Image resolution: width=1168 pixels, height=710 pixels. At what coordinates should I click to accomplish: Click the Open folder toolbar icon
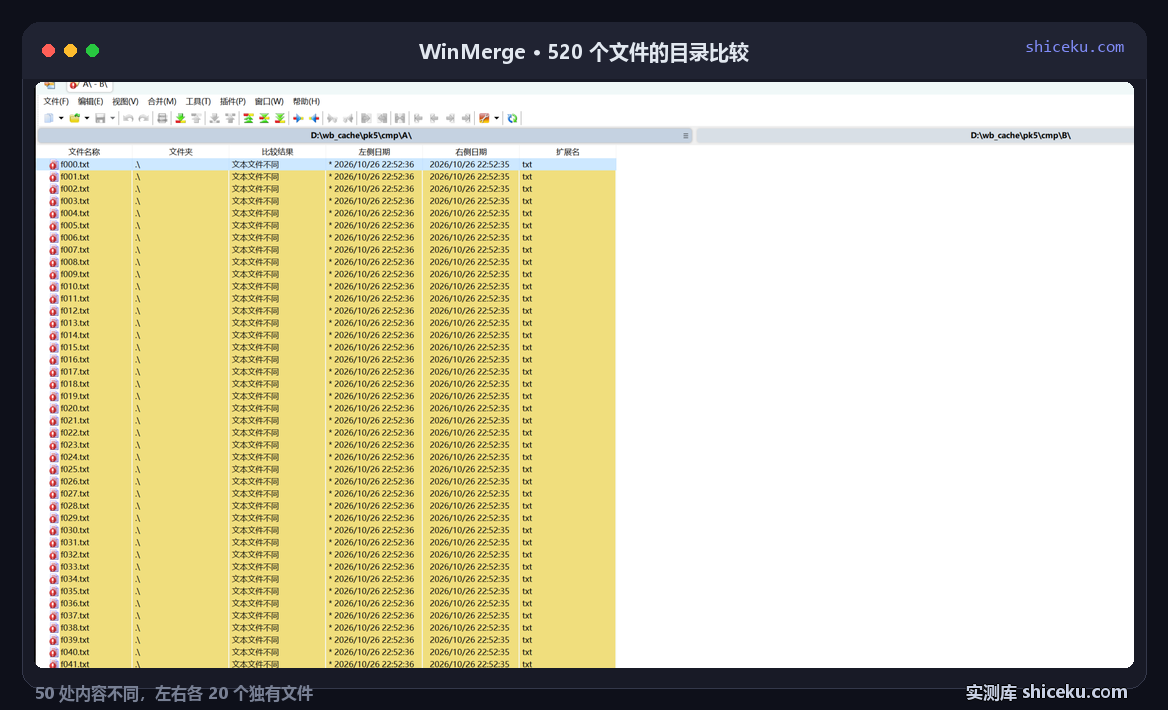point(74,118)
